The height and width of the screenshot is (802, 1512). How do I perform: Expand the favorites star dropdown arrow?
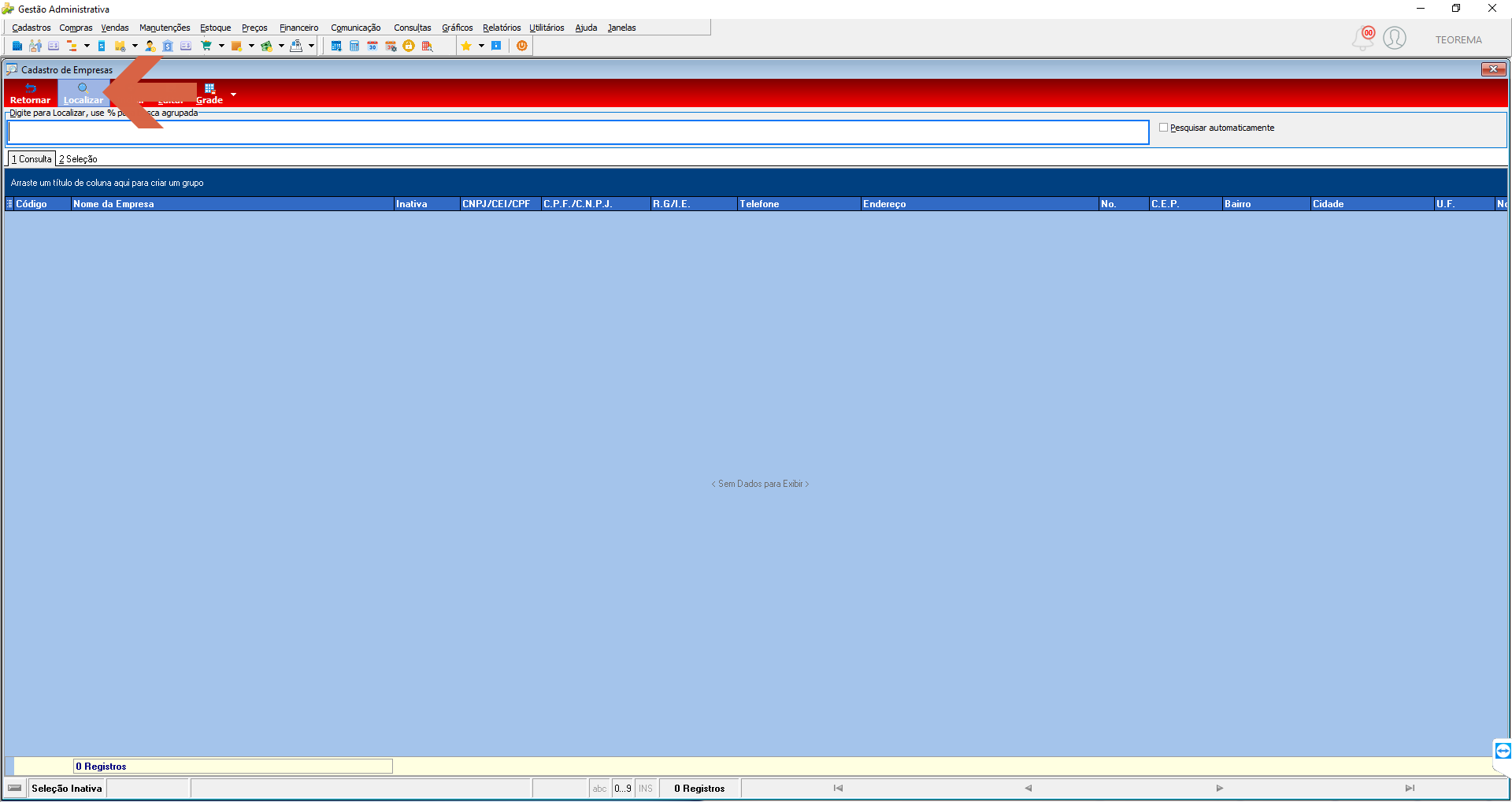pos(481,46)
